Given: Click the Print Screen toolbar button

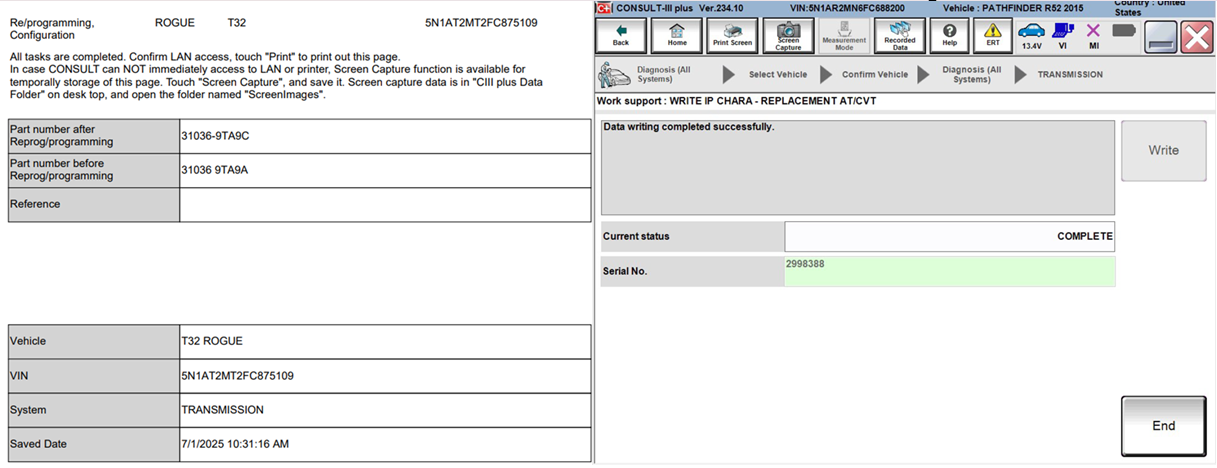Looking at the screenshot, I should [732, 37].
